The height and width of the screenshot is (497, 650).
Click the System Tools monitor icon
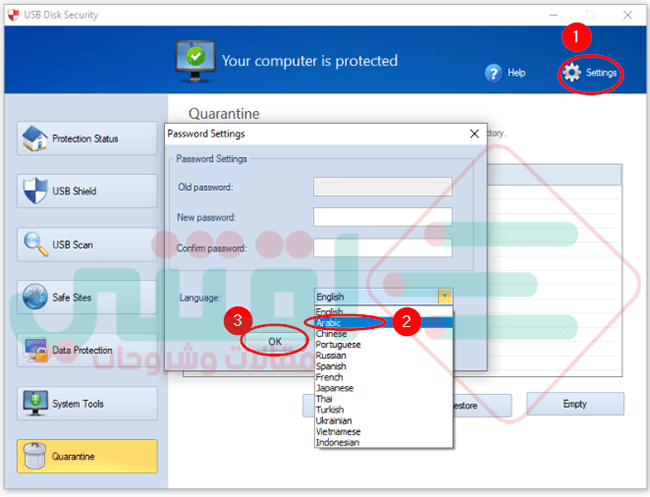[36, 403]
